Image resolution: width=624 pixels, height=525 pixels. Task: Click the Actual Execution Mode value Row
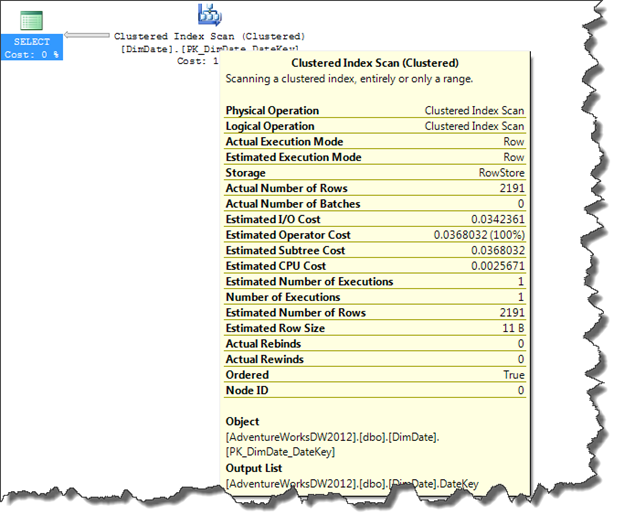513,141
